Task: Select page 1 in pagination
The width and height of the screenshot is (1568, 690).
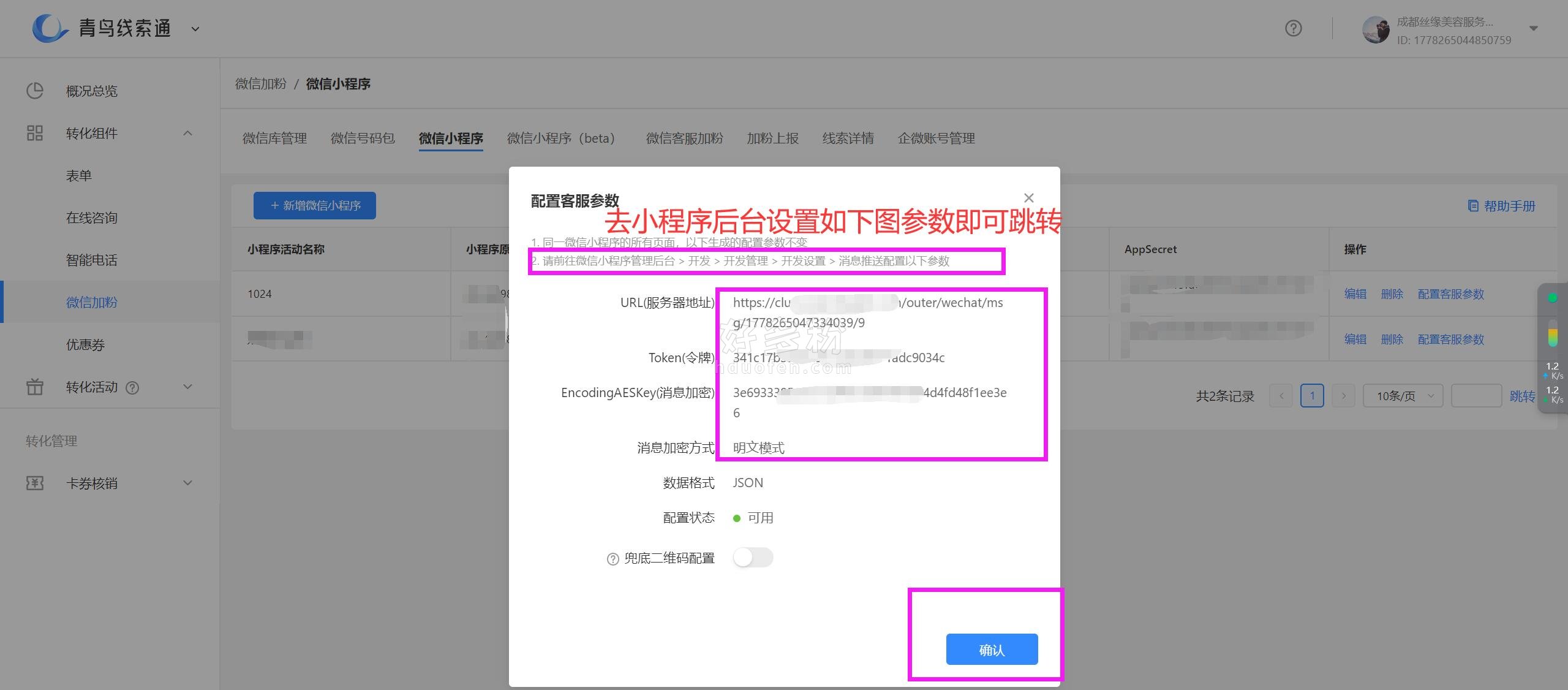Action: tap(1312, 396)
